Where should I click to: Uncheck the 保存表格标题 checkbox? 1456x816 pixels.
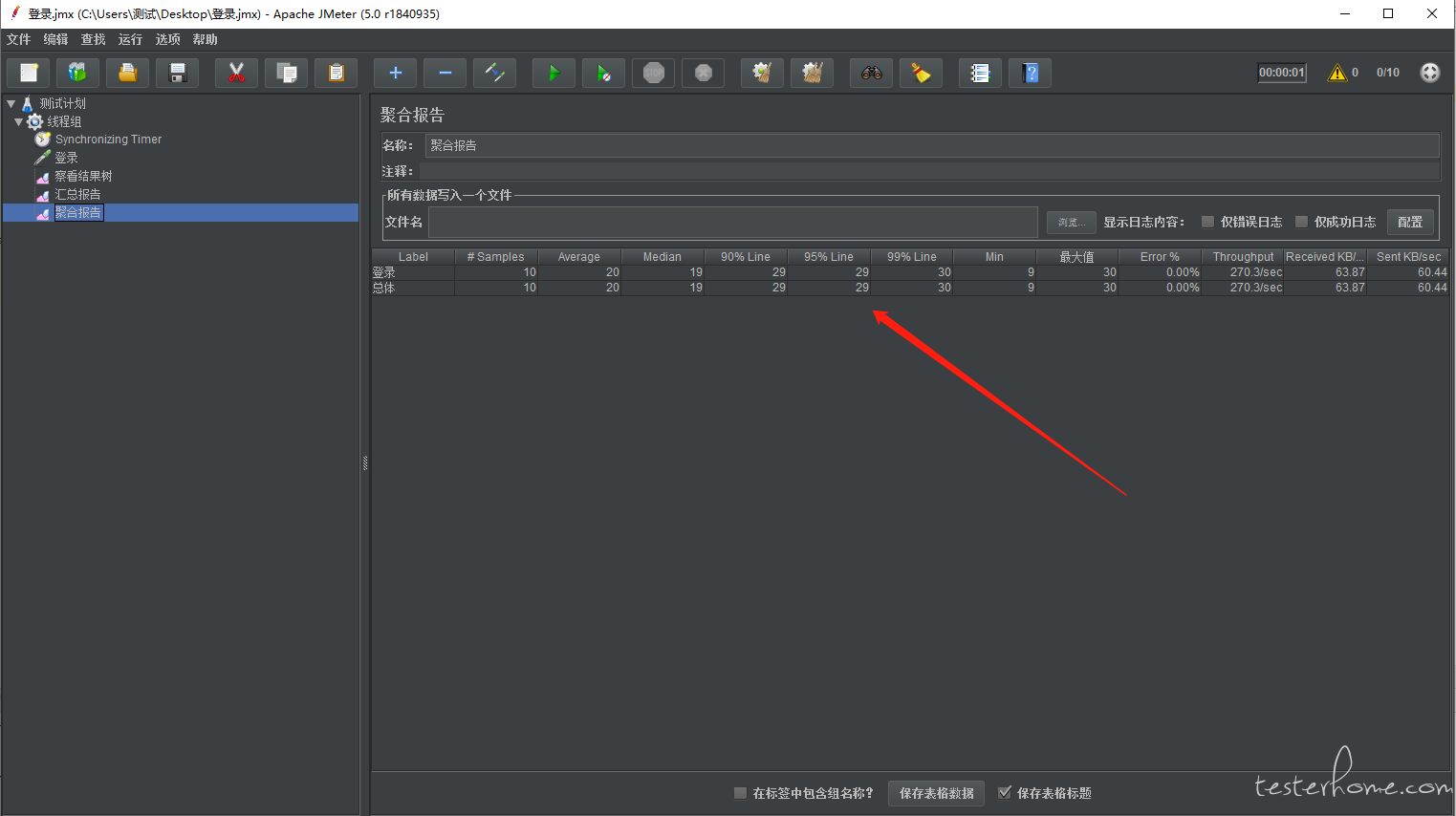coord(1005,792)
